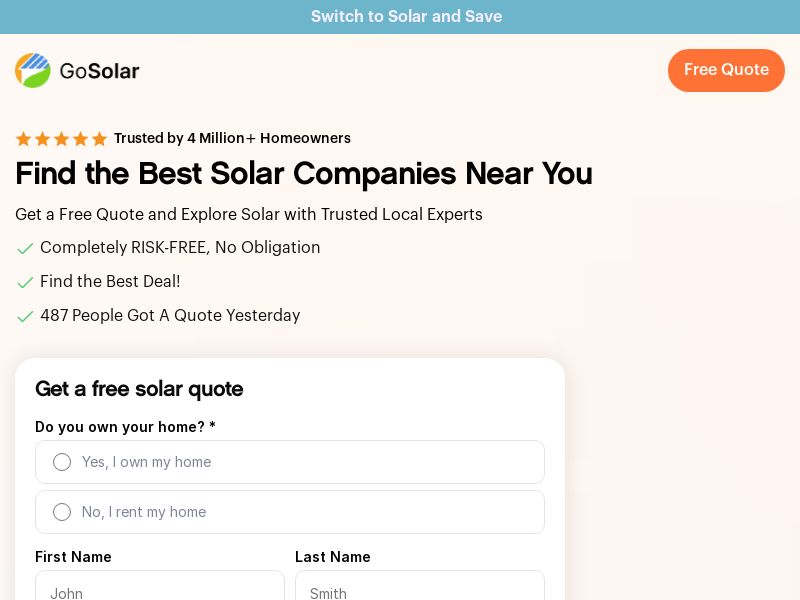Image resolution: width=800 pixels, height=600 pixels.
Task: Click the checkmark beside Completely RISK-FREE
Action: [x=25, y=248]
